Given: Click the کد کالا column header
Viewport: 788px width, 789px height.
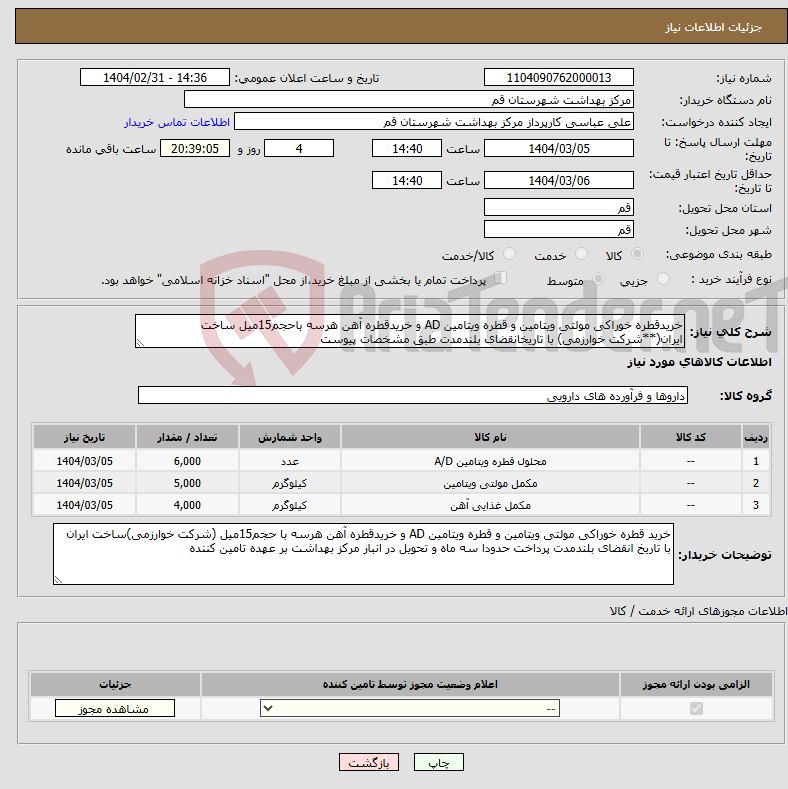Looking at the screenshot, I should pos(690,437).
